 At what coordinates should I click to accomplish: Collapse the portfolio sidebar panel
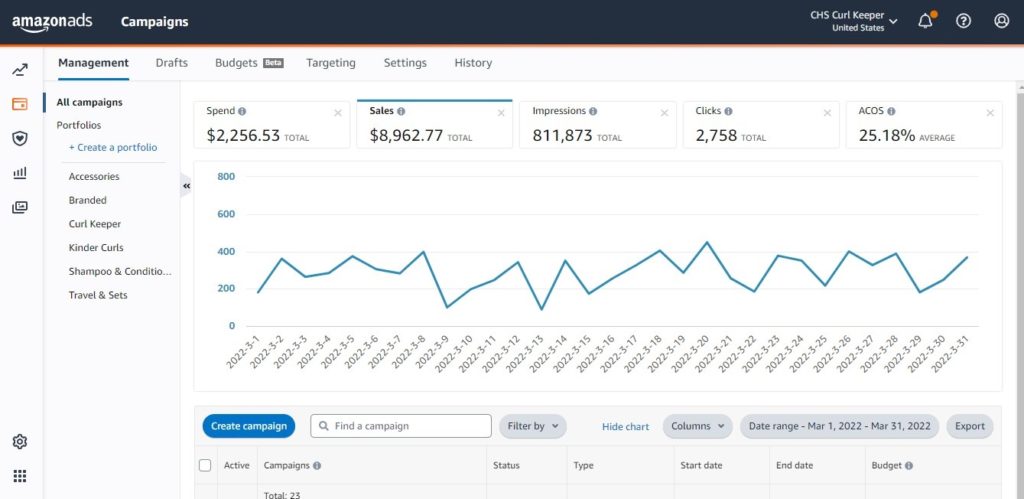click(x=186, y=185)
